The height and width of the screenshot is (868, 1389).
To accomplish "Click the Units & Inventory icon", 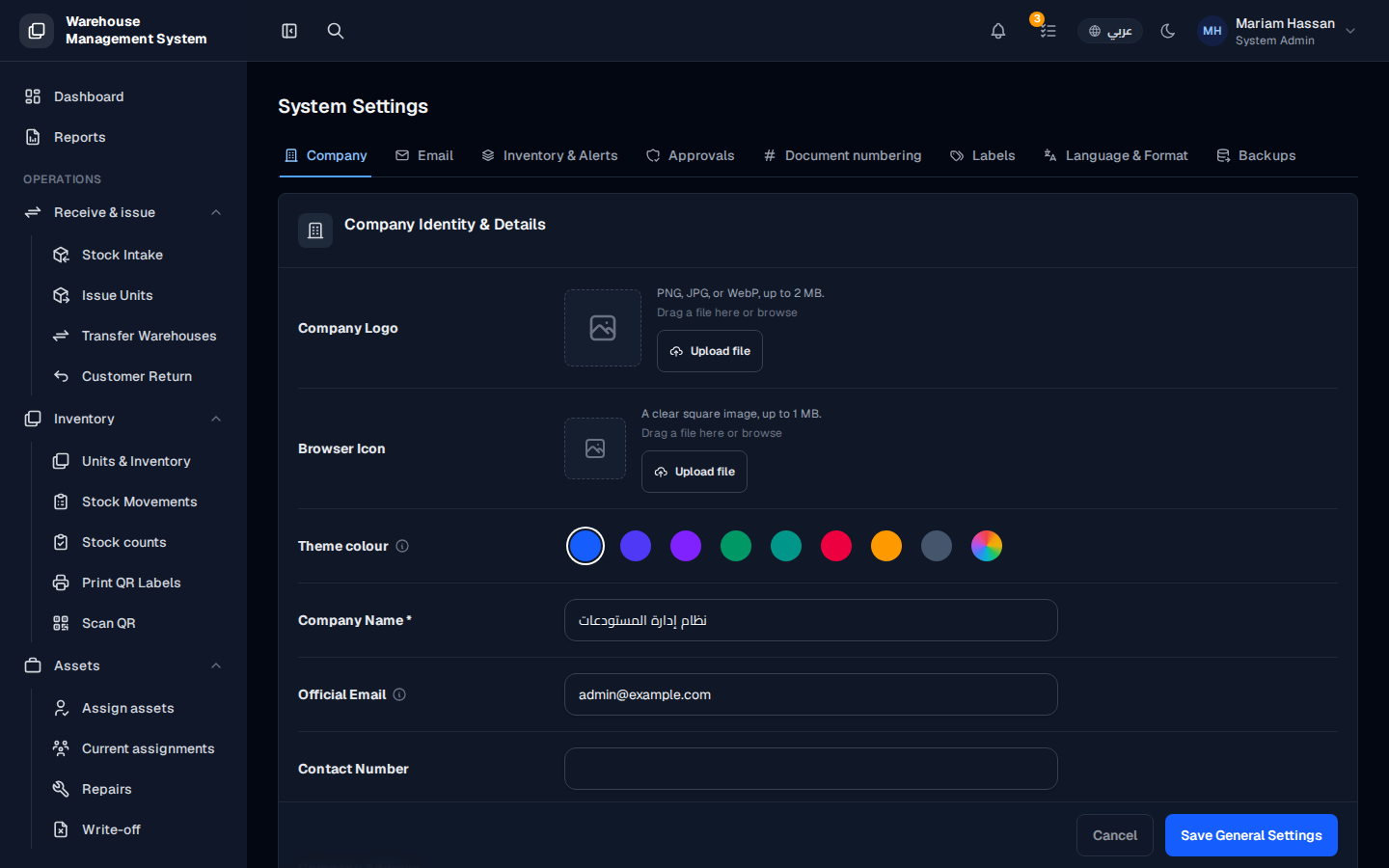I will (61, 461).
